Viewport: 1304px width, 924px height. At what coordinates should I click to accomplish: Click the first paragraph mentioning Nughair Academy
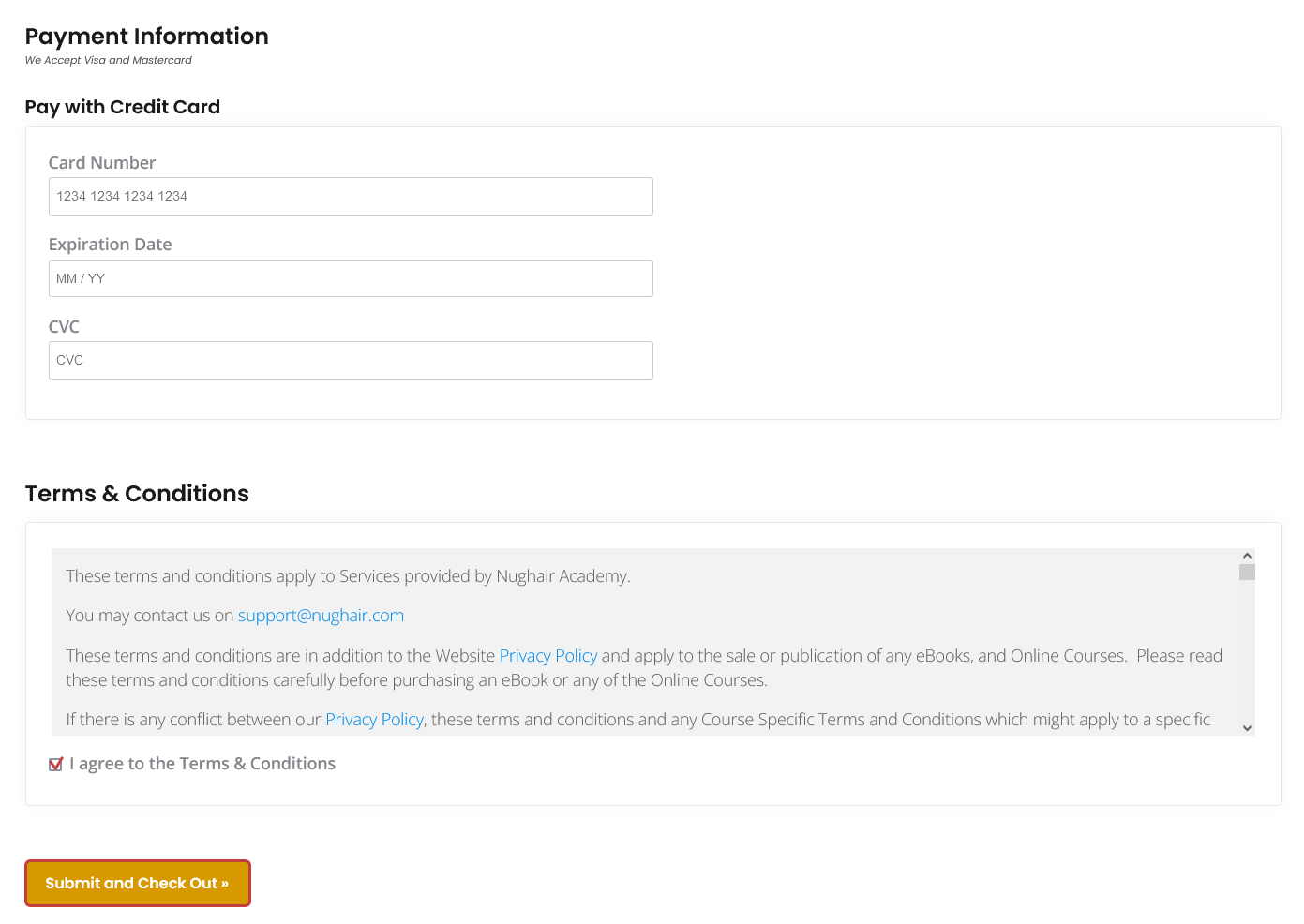coord(348,576)
